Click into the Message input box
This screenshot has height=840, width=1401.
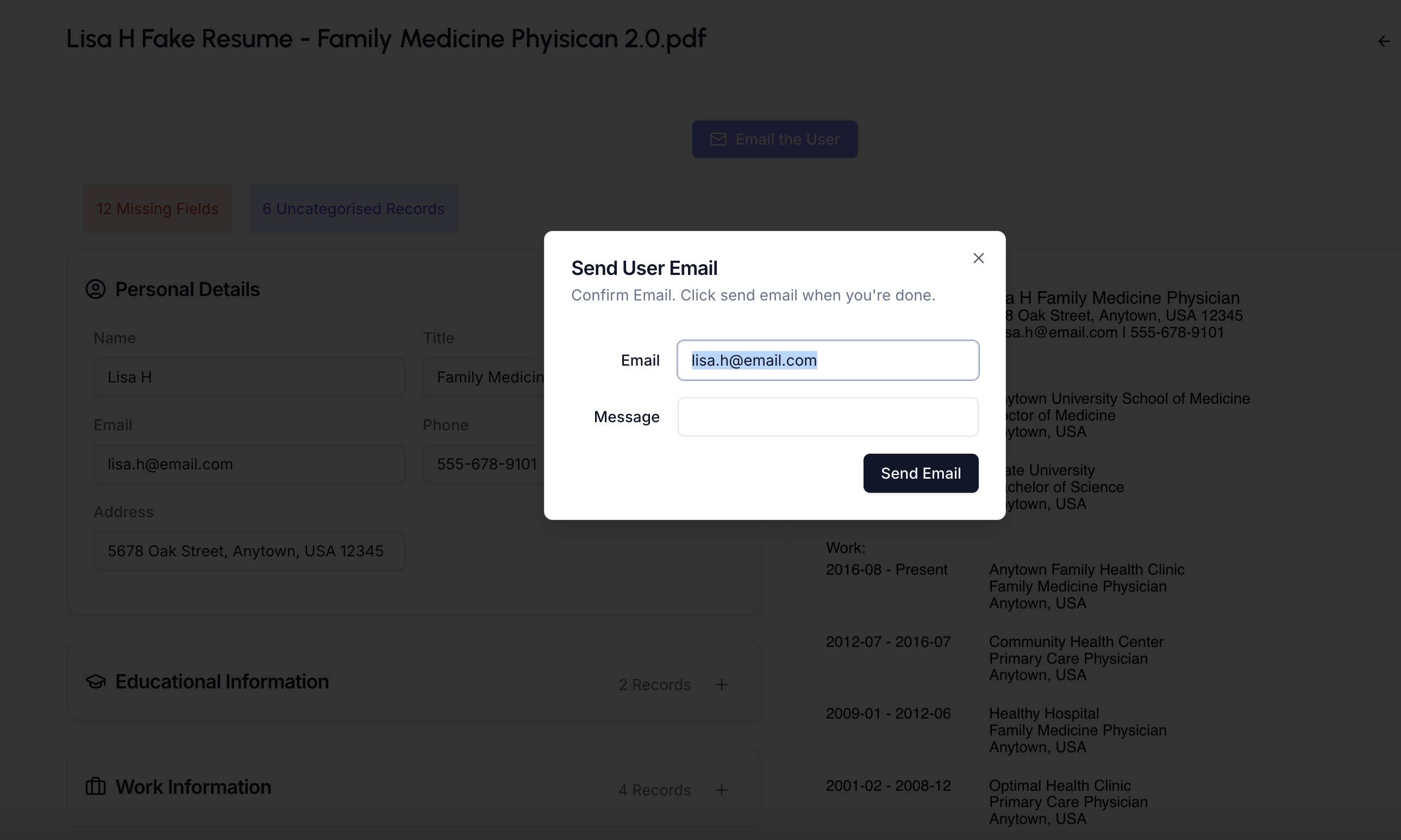[828, 417]
